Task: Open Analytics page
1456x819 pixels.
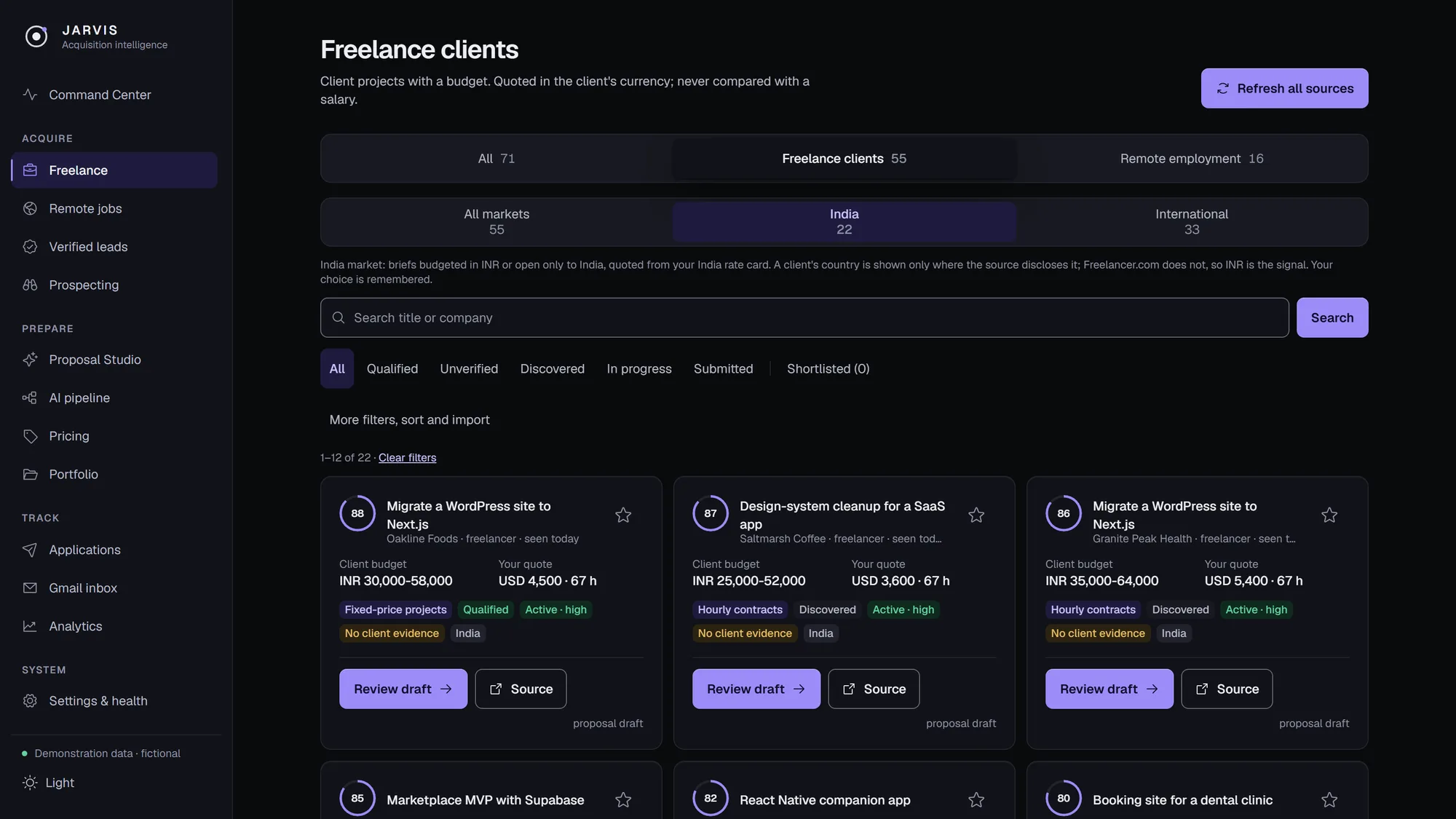Action: tap(114, 626)
